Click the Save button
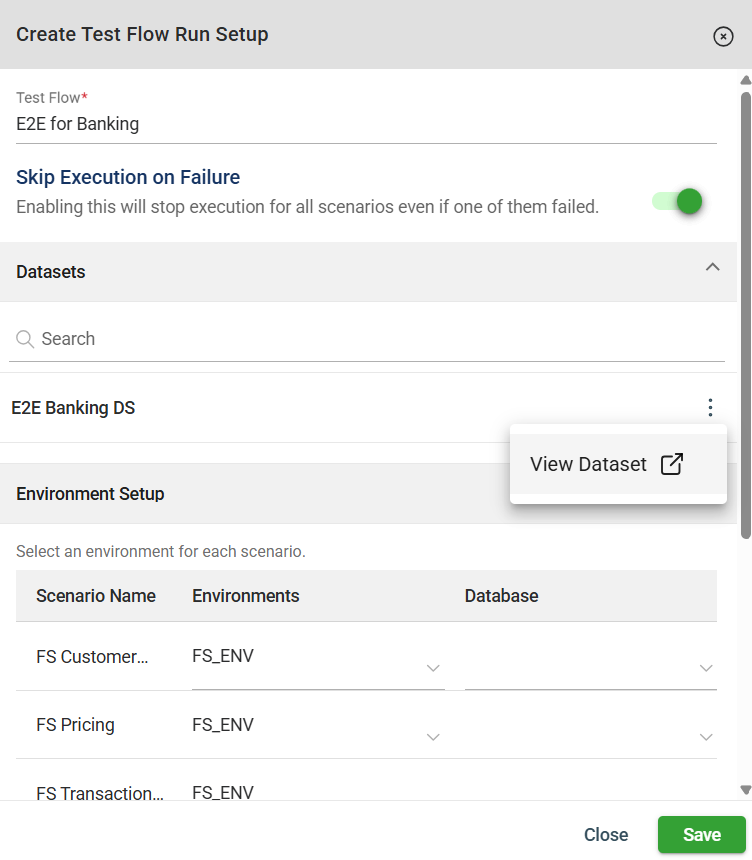 point(701,835)
